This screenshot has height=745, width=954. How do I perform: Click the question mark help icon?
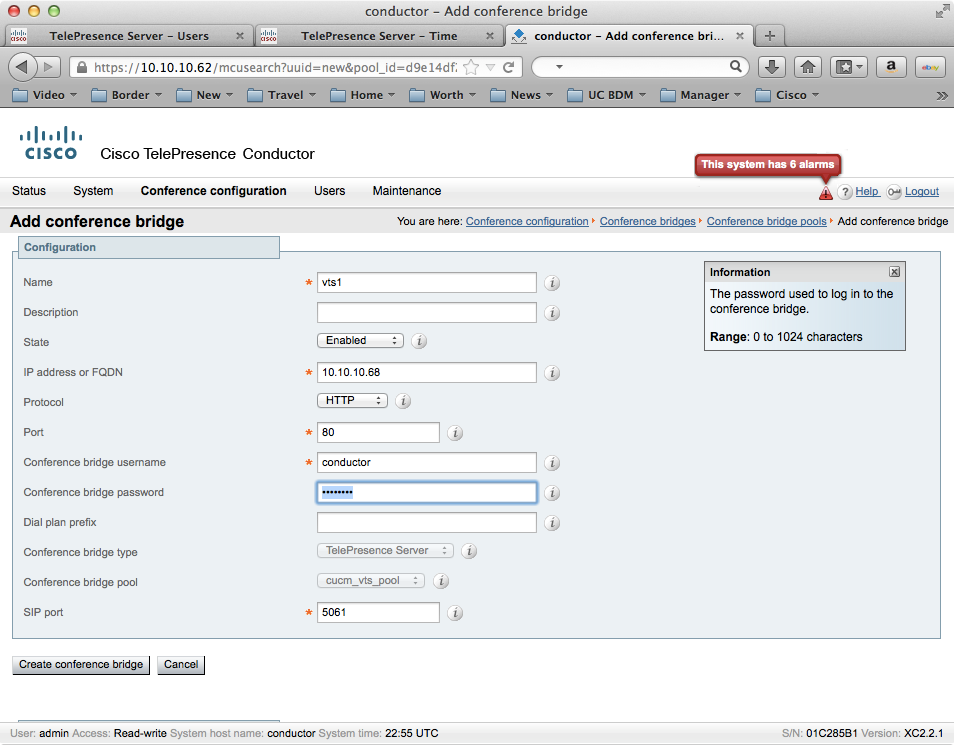[x=844, y=192]
